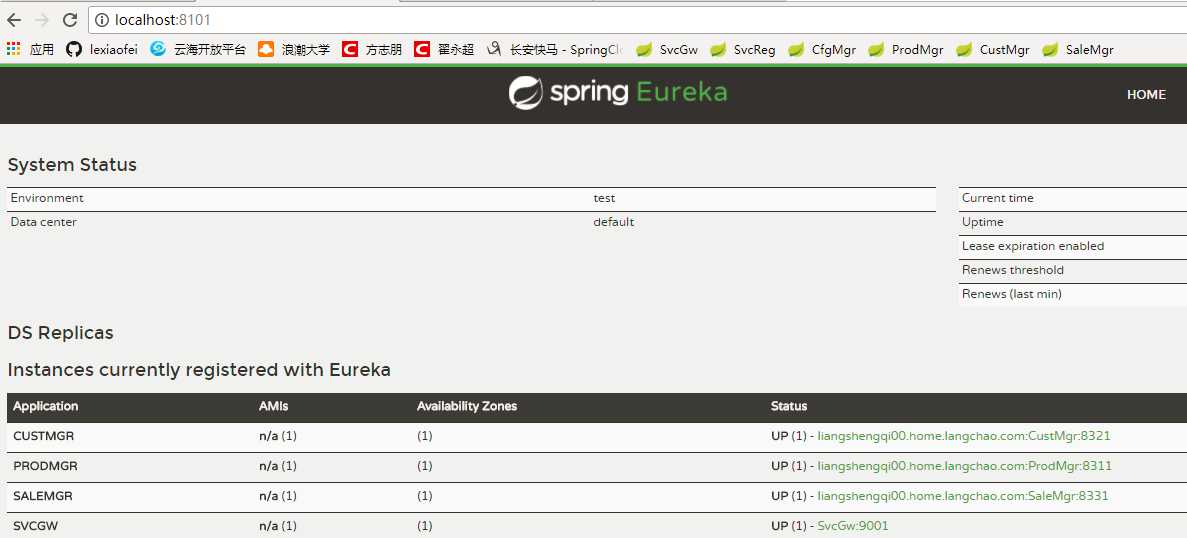Screen dimensions: 1187x538
Task: Click the Spring Eureka logo
Action: click(x=618, y=93)
